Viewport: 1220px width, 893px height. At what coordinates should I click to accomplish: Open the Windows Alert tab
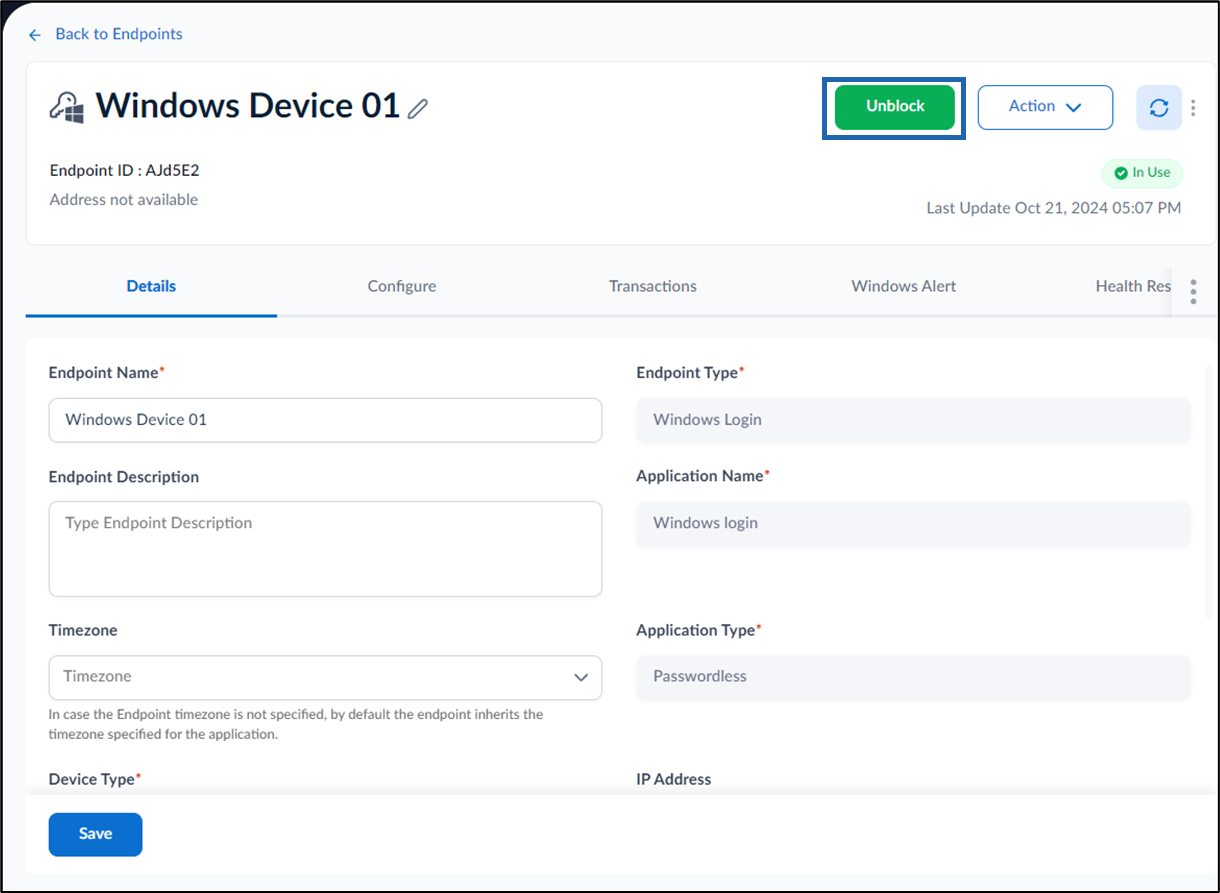[x=904, y=286]
